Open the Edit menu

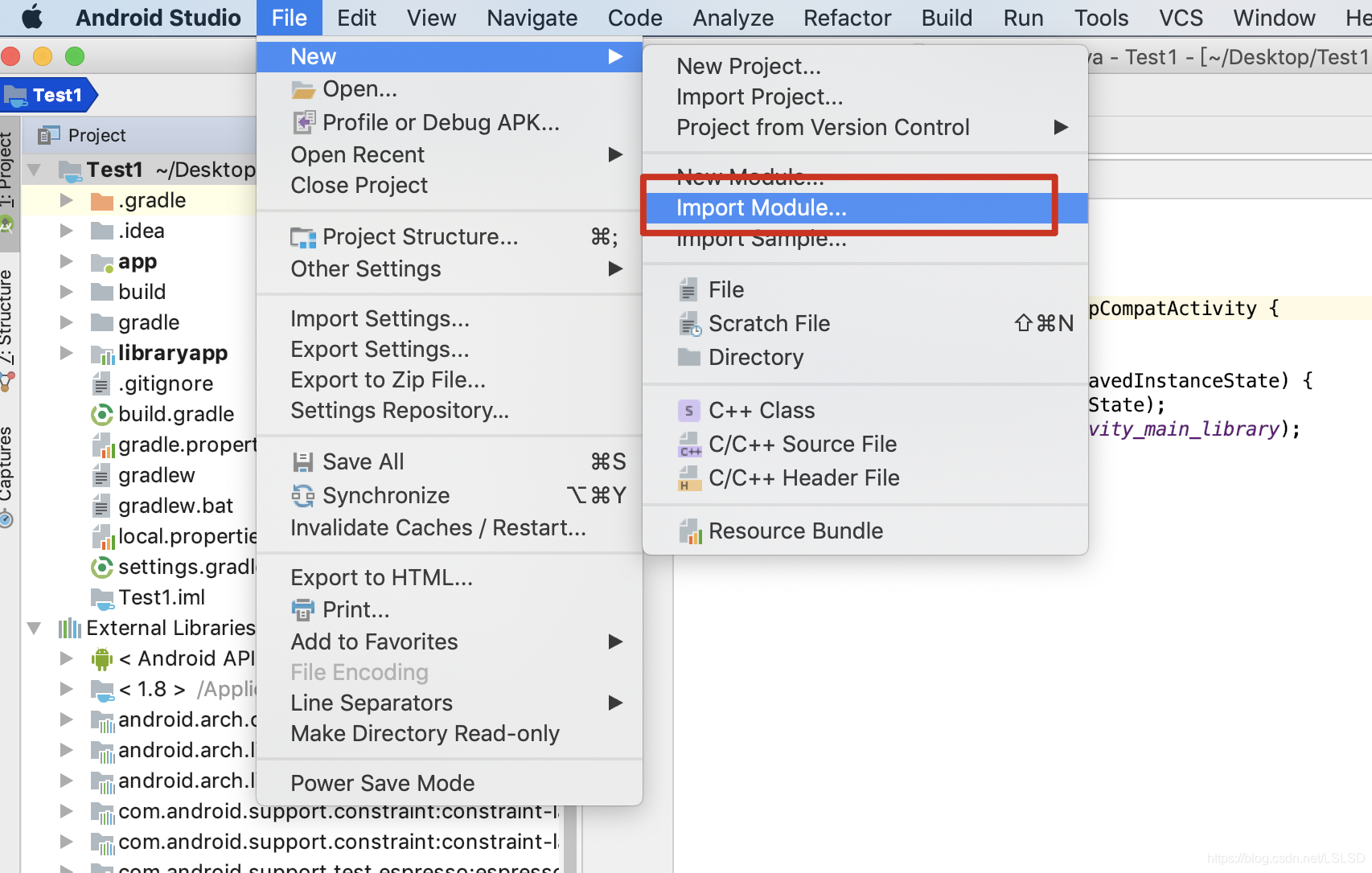point(356,18)
